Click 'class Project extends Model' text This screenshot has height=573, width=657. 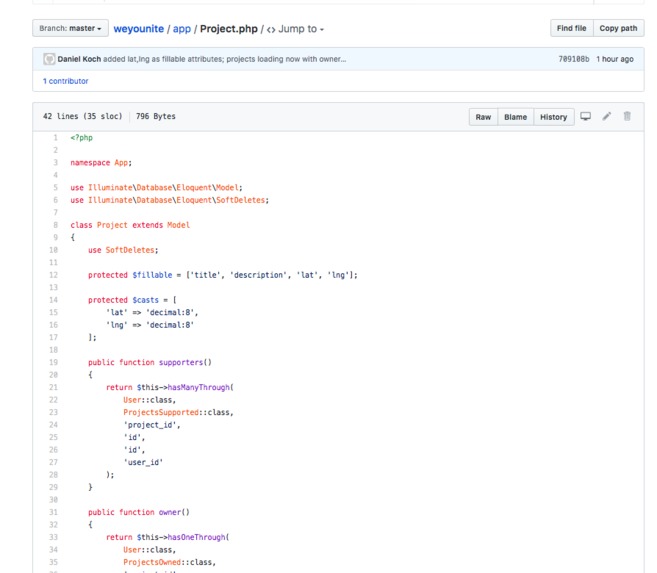click(x=130, y=225)
